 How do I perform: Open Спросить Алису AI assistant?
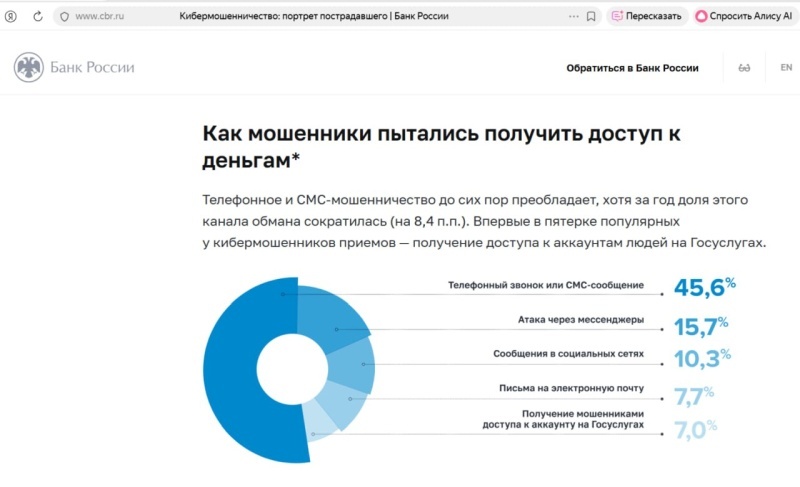tap(743, 16)
